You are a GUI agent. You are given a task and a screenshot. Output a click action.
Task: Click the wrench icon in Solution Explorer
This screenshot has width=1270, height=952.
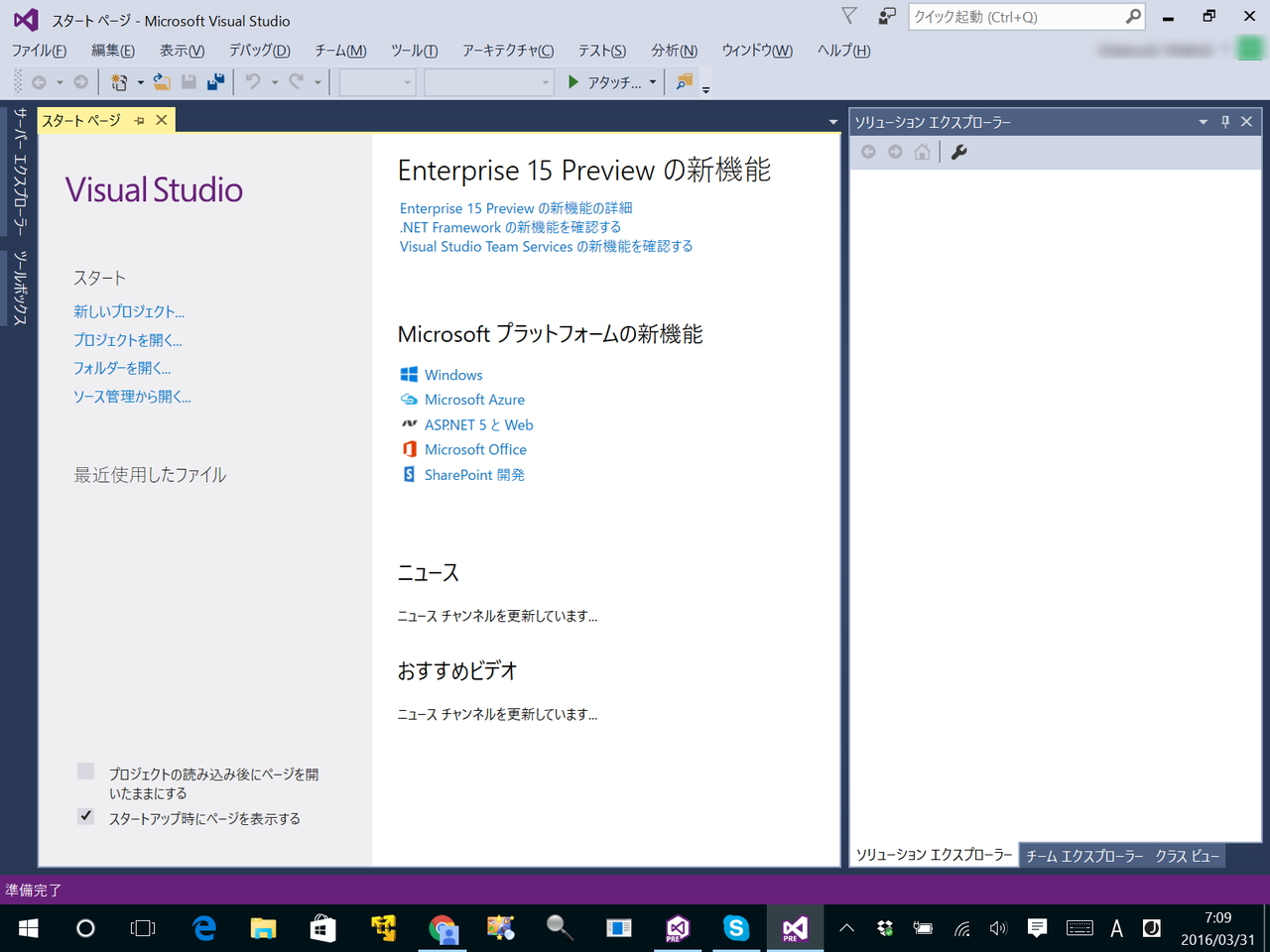tap(958, 152)
